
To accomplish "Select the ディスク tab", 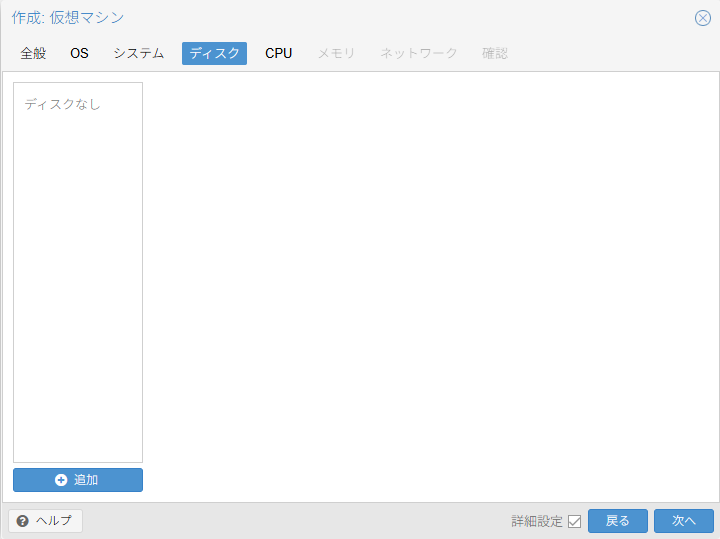I will pyautogui.click(x=214, y=53).
